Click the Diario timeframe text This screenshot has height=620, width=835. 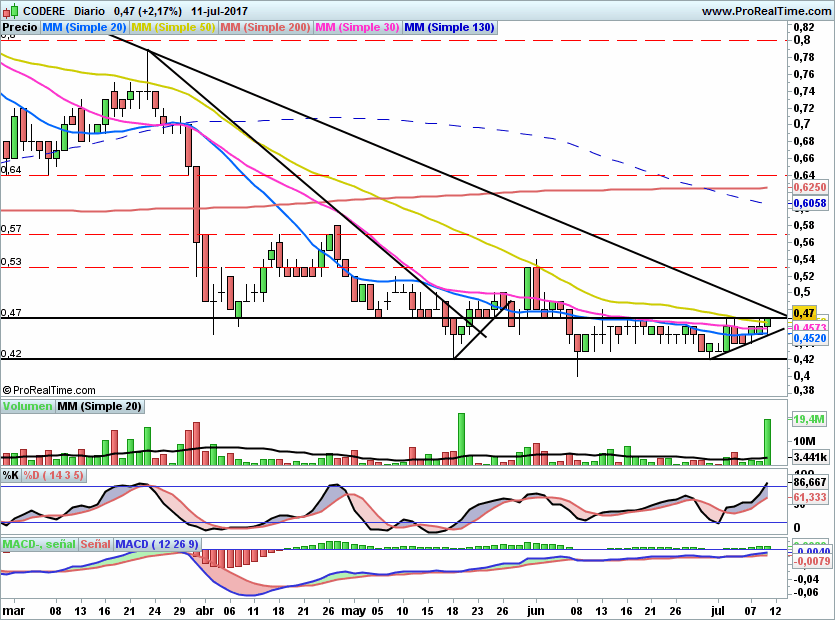(89, 11)
